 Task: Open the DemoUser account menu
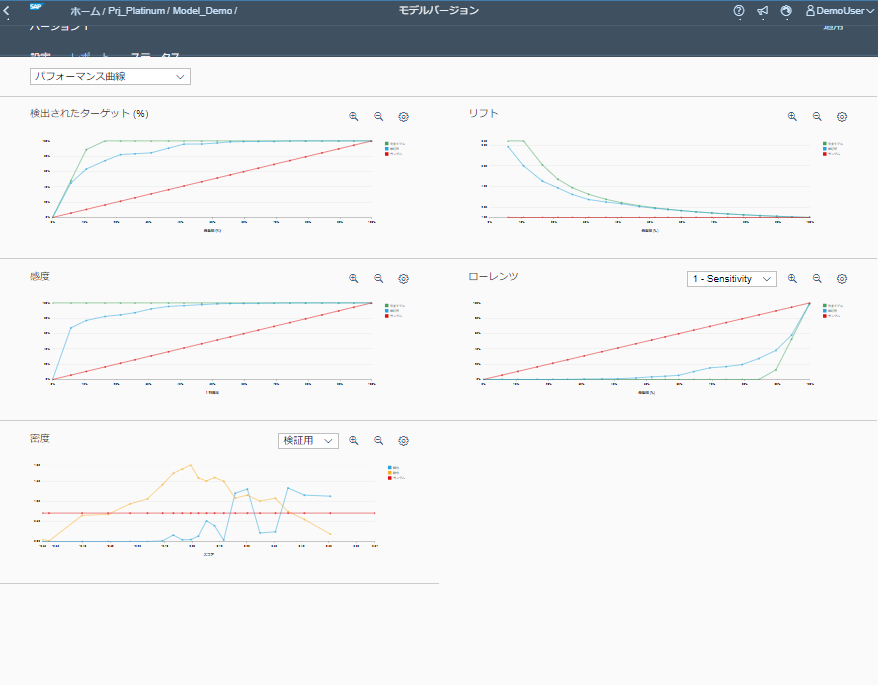pyautogui.click(x=839, y=11)
